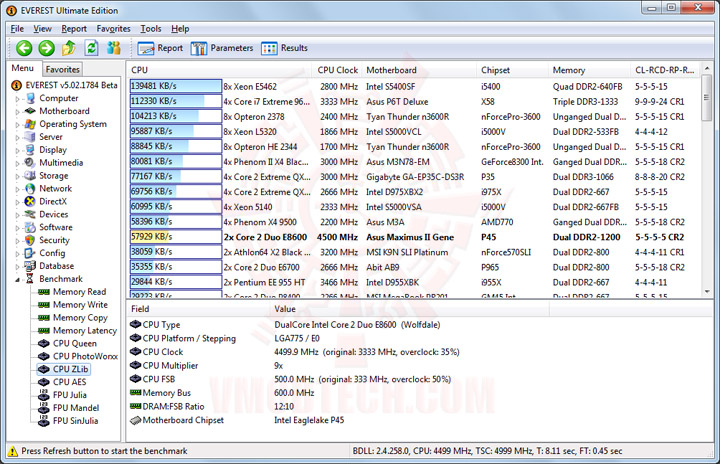
Task: Select the Network tree icon
Action: tap(30, 188)
